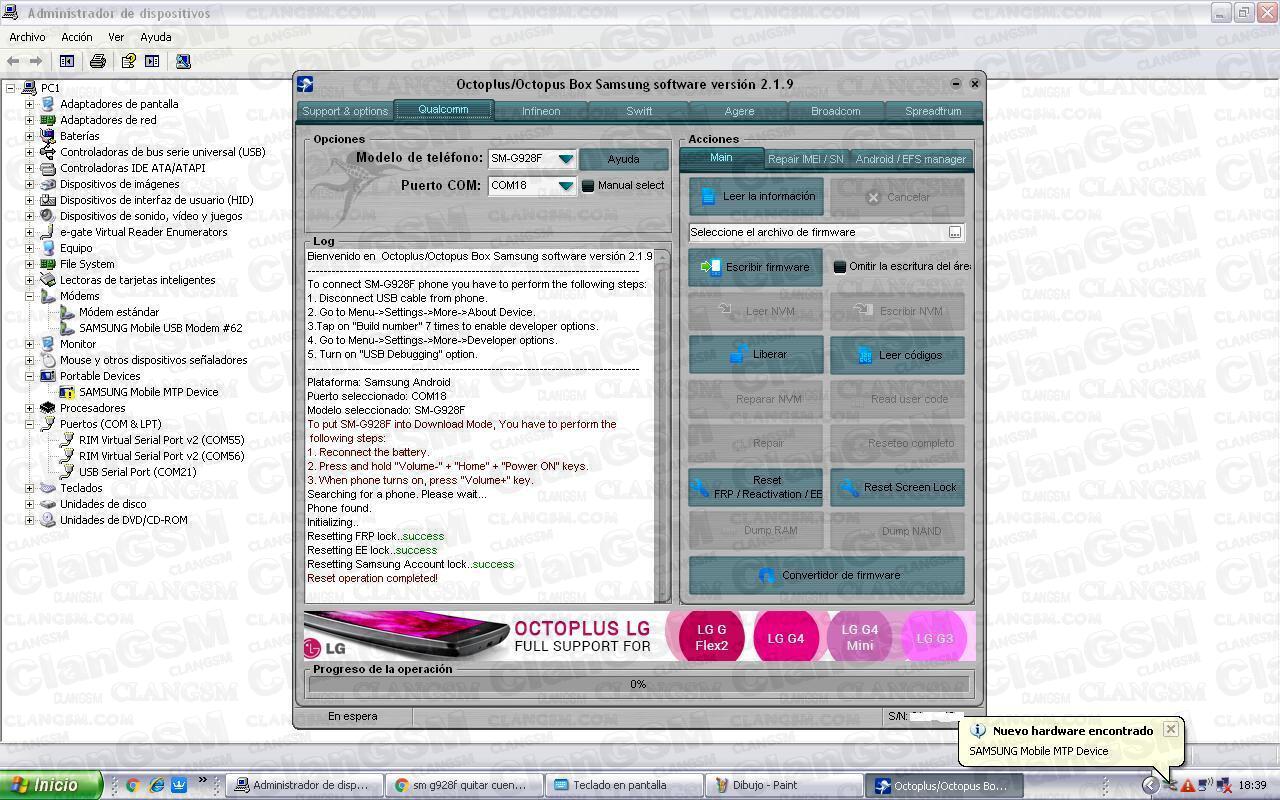Expand the Controladoras IDE ATA/ATAPI node
The image size is (1280, 800).
29,168
